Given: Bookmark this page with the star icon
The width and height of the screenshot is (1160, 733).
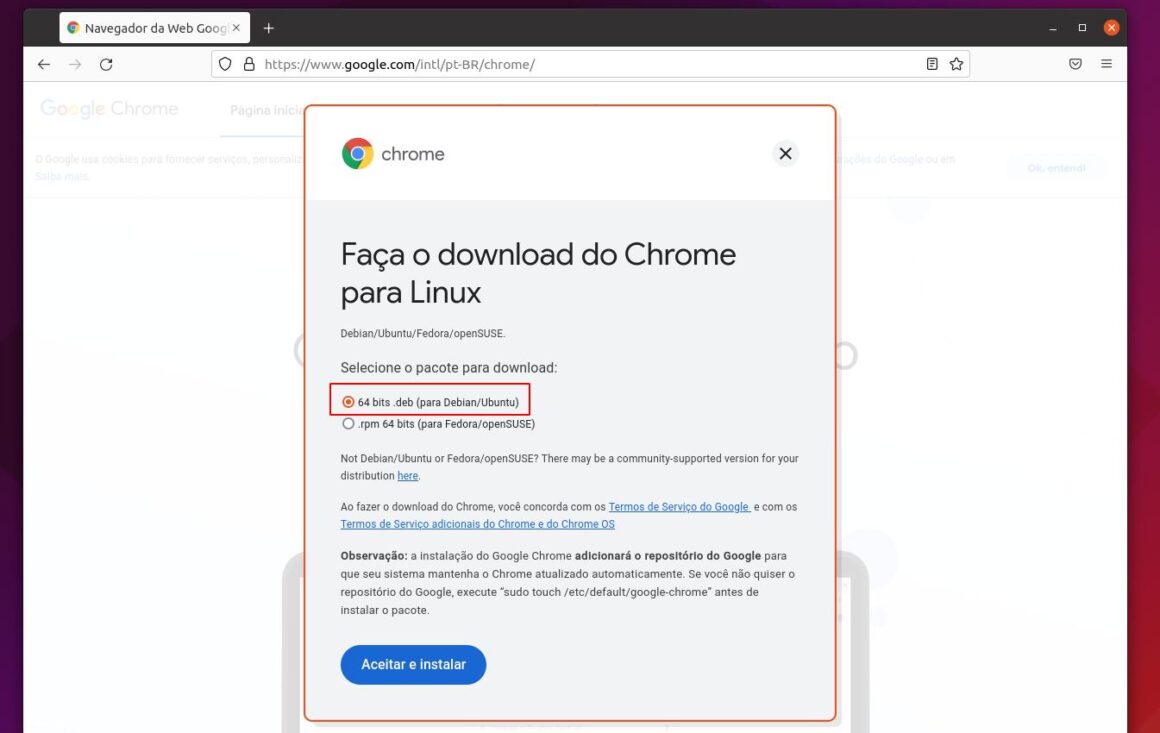Looking at the screenshot, I should pos(956,63).
